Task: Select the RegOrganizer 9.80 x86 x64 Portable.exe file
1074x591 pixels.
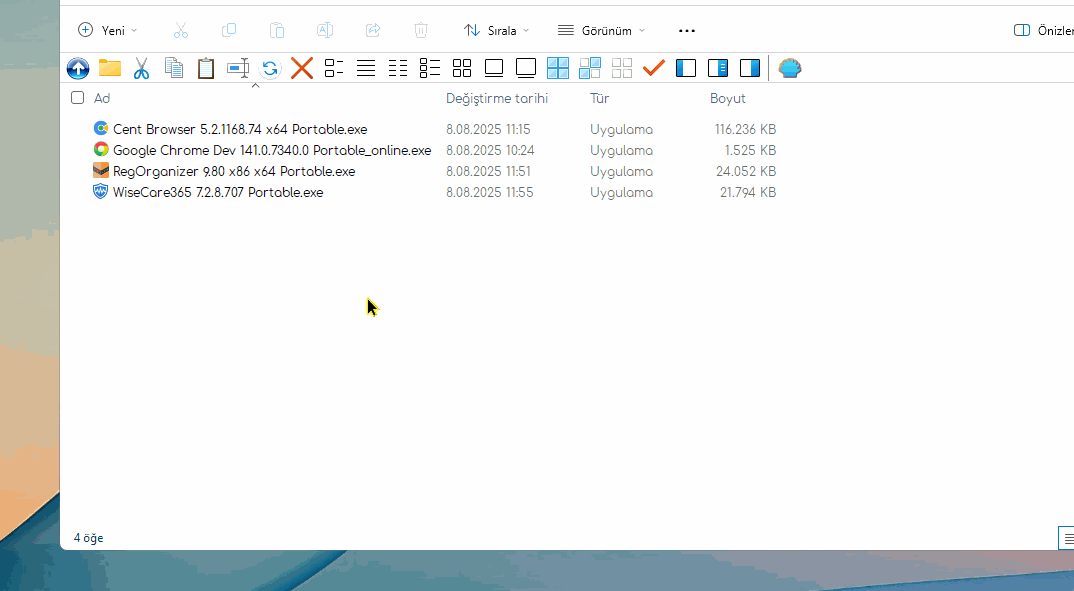Action: tap(234, 171)
